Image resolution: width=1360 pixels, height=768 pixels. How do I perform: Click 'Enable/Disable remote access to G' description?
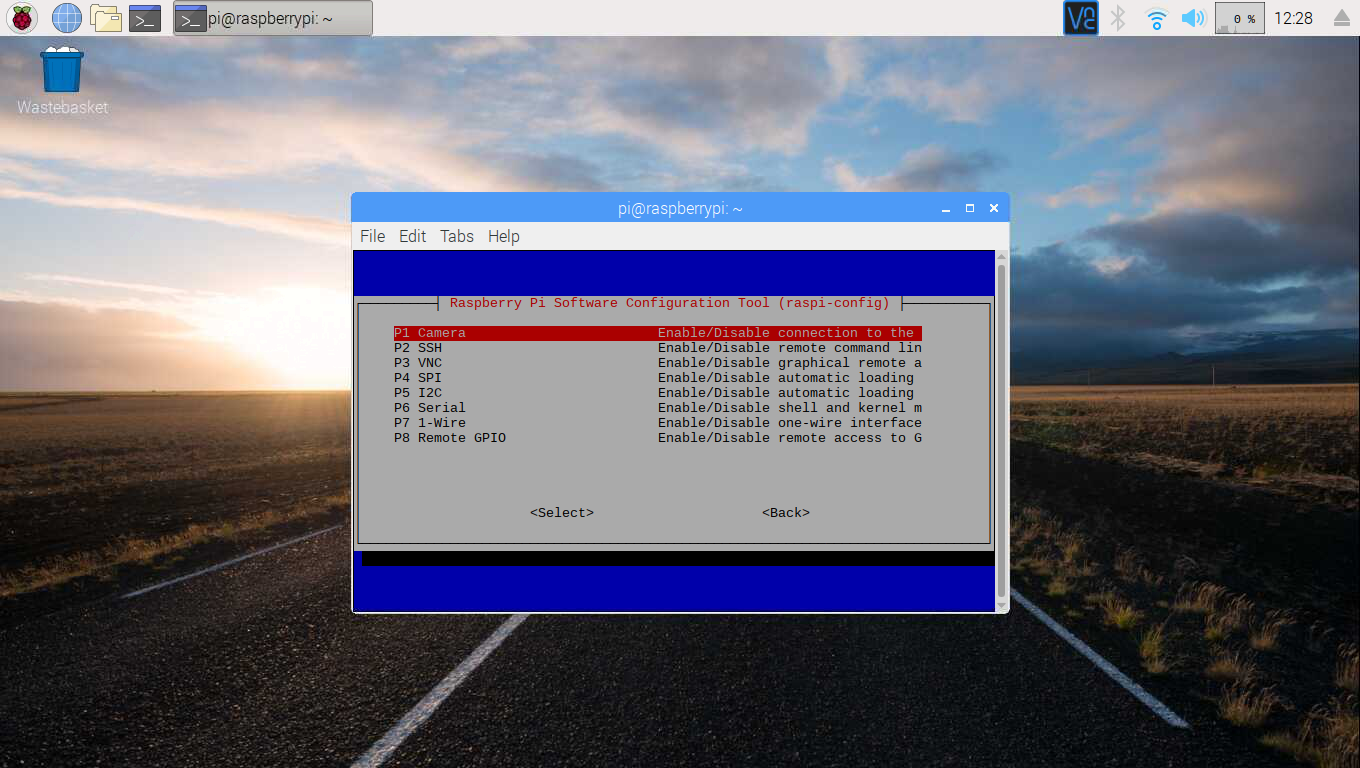pos(790,438)
